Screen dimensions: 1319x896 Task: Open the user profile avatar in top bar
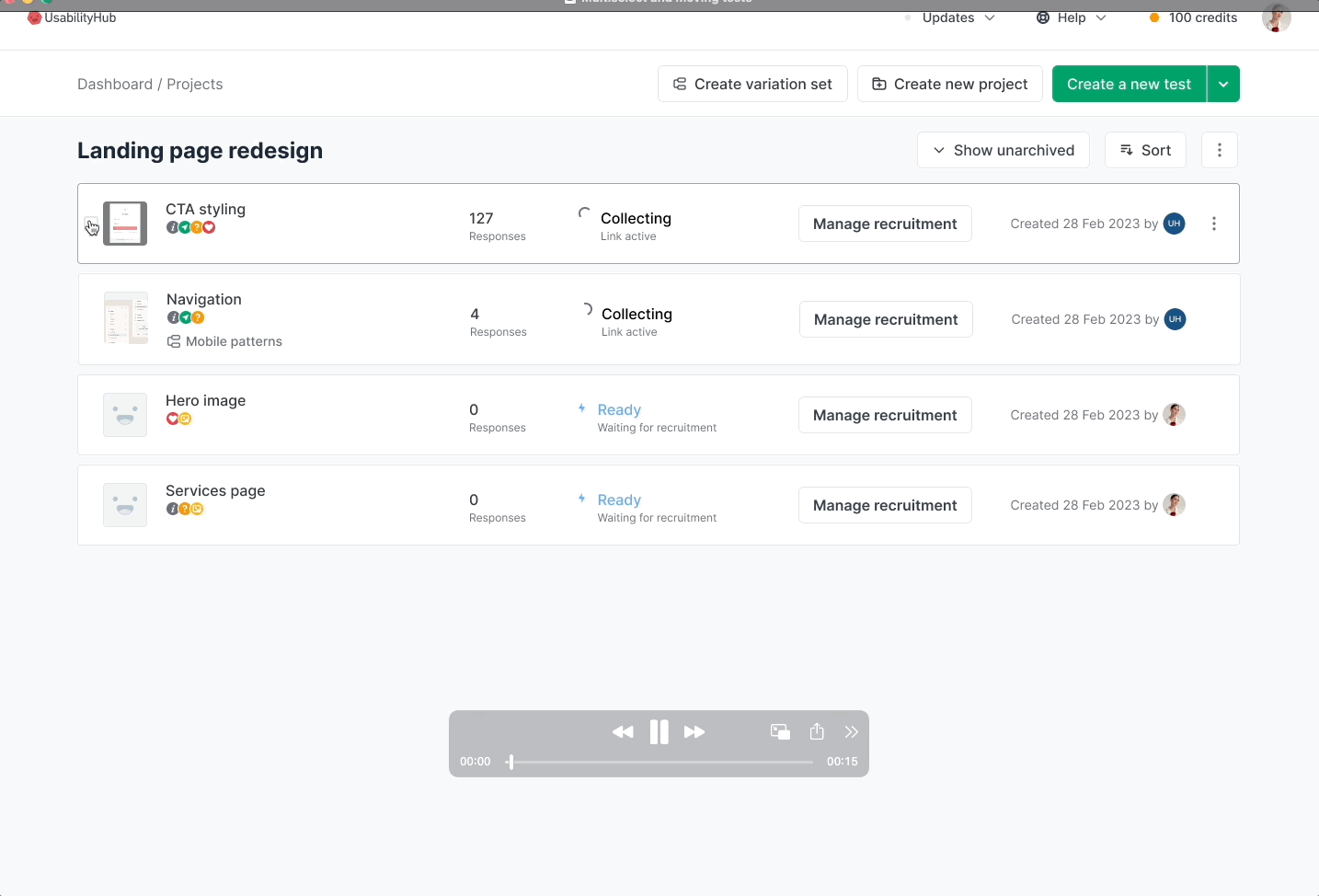(x=1276, y=17)
